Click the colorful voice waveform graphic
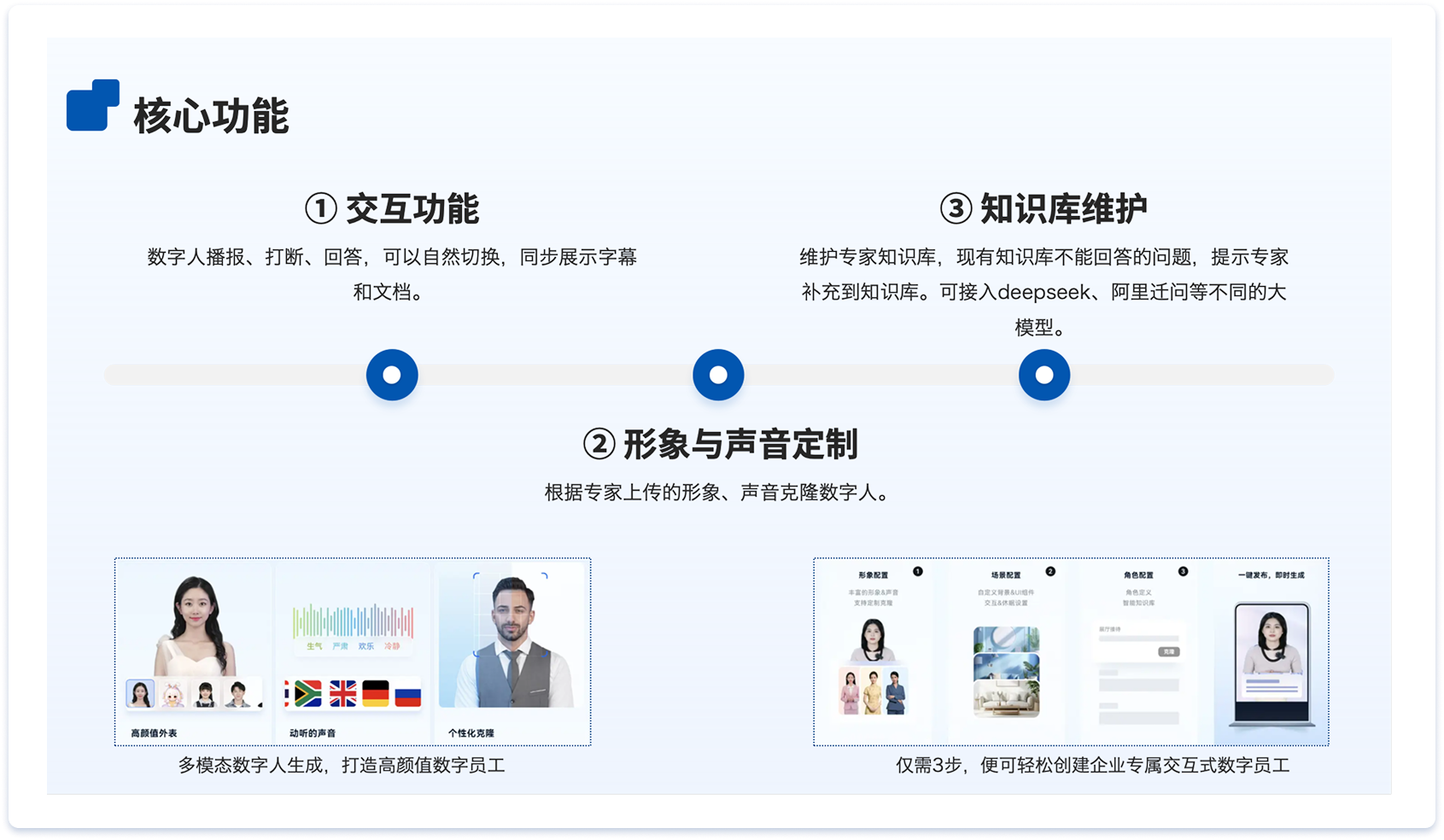 pyautogui.click(x=353, y=621)
